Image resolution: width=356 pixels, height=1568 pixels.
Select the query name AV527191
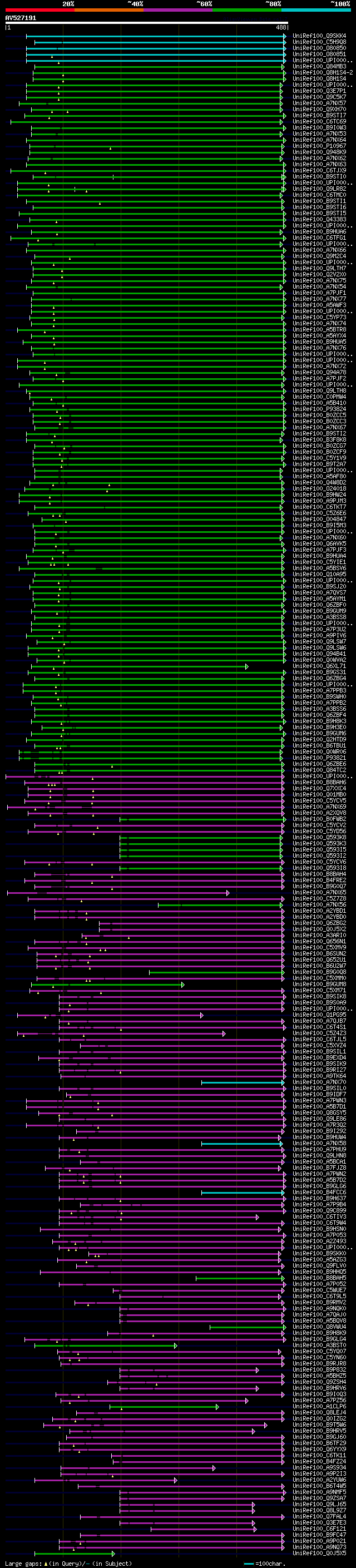[21, 18]
